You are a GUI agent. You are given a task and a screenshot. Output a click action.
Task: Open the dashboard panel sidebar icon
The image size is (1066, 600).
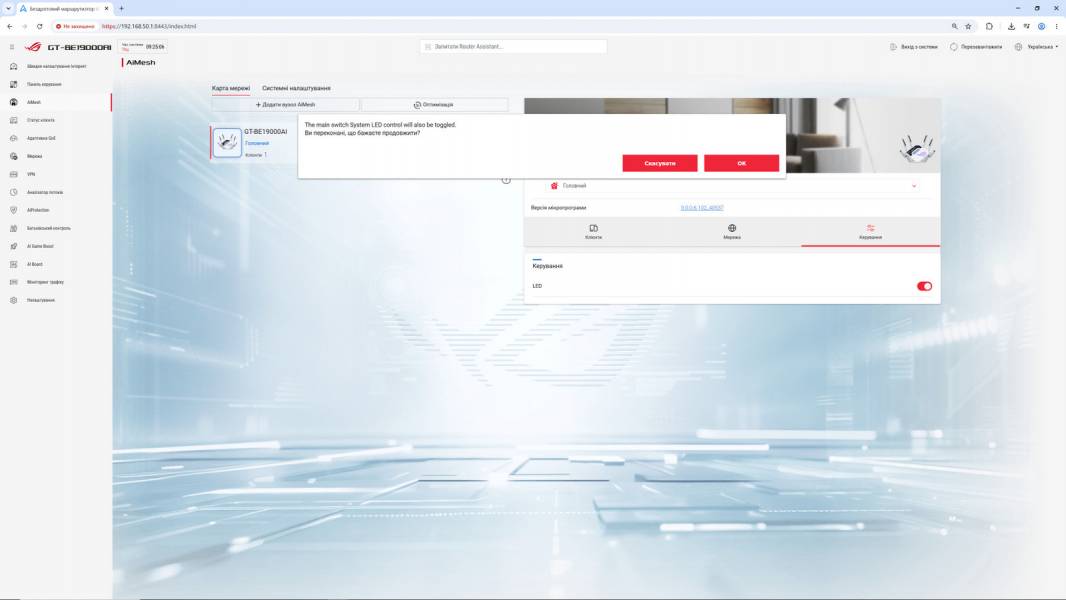[14, 84]
